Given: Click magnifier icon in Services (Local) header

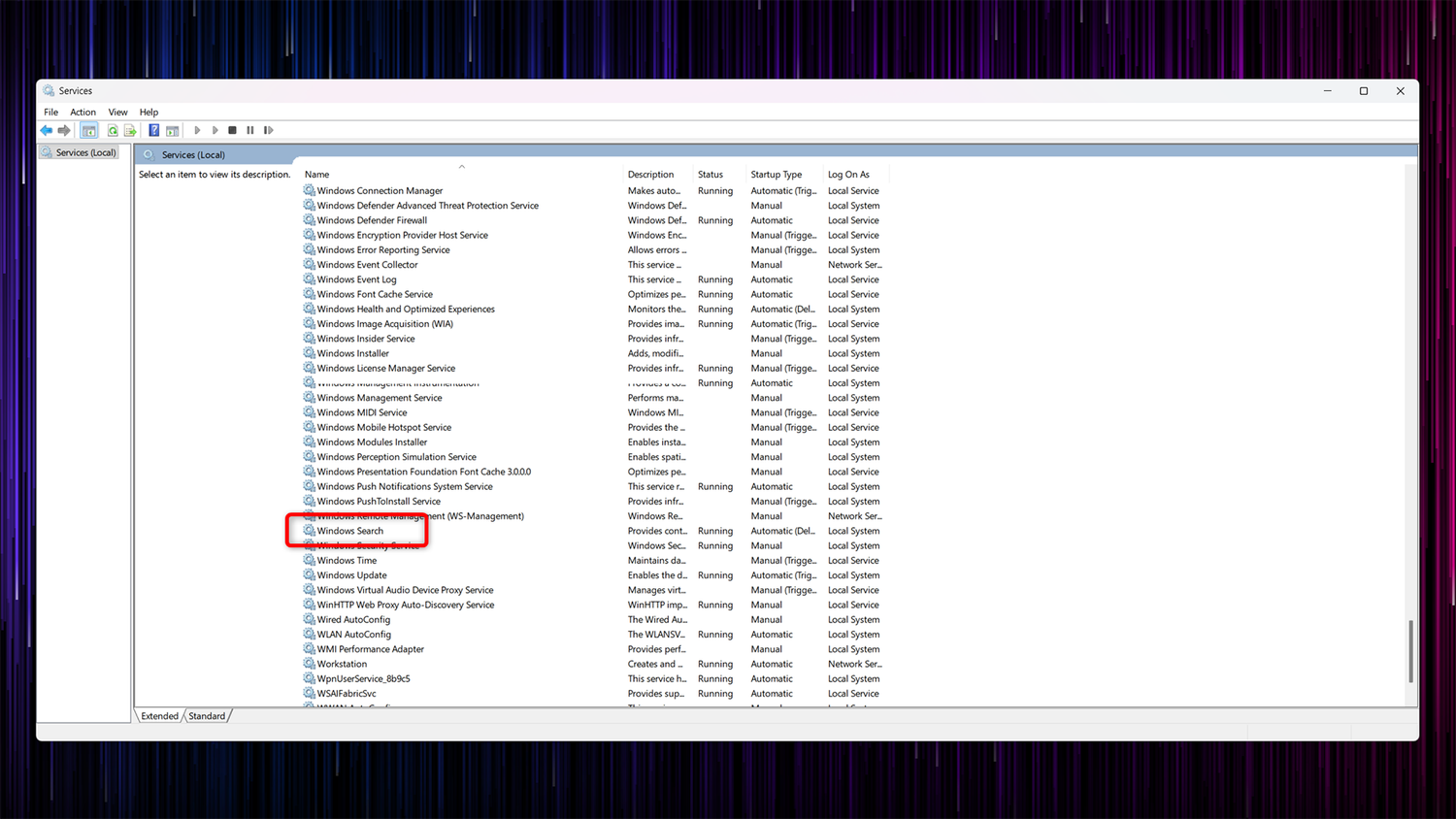Looking at the screenshot, I should [149, 154].
